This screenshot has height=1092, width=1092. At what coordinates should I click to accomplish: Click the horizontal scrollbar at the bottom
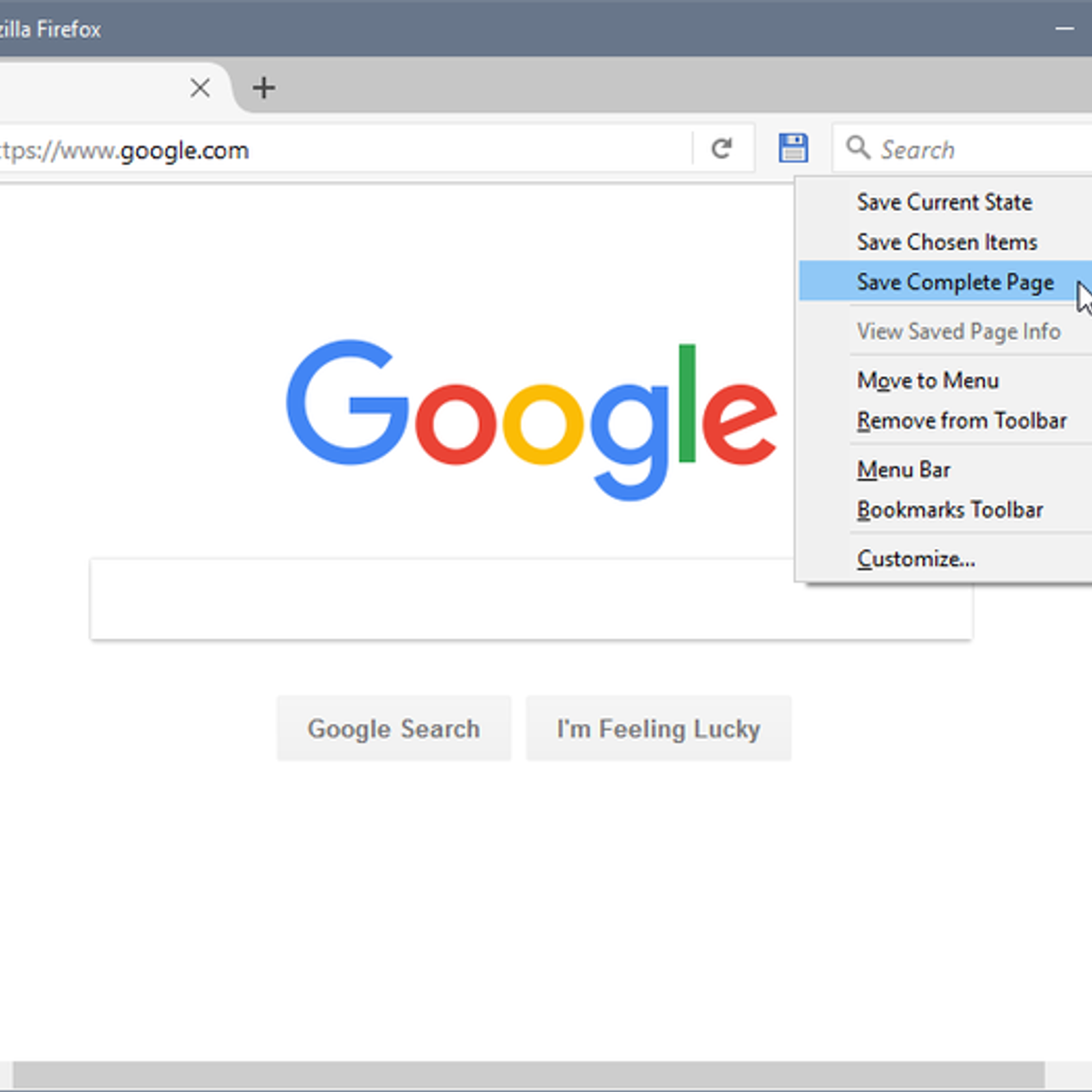pos(528,1075)
